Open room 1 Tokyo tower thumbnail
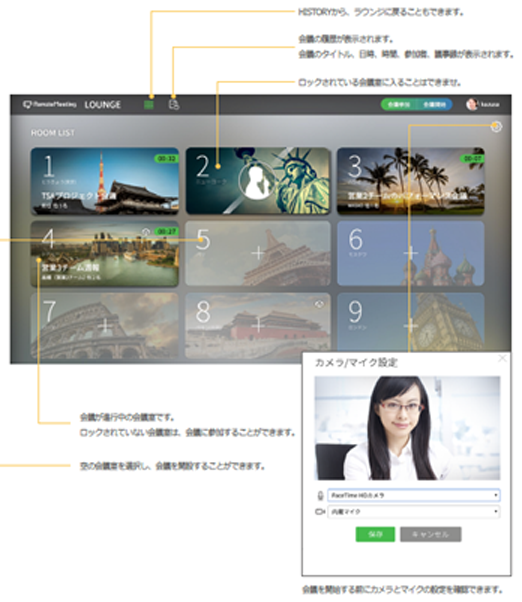Viewport: 522px width, 602px height. [x=105, y=180]
